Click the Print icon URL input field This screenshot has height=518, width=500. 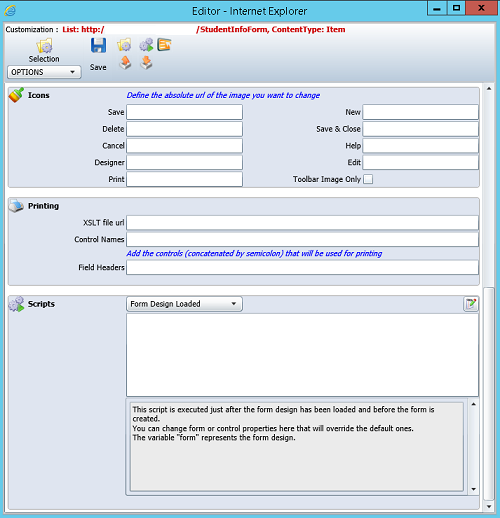click(x=184, y=179)
